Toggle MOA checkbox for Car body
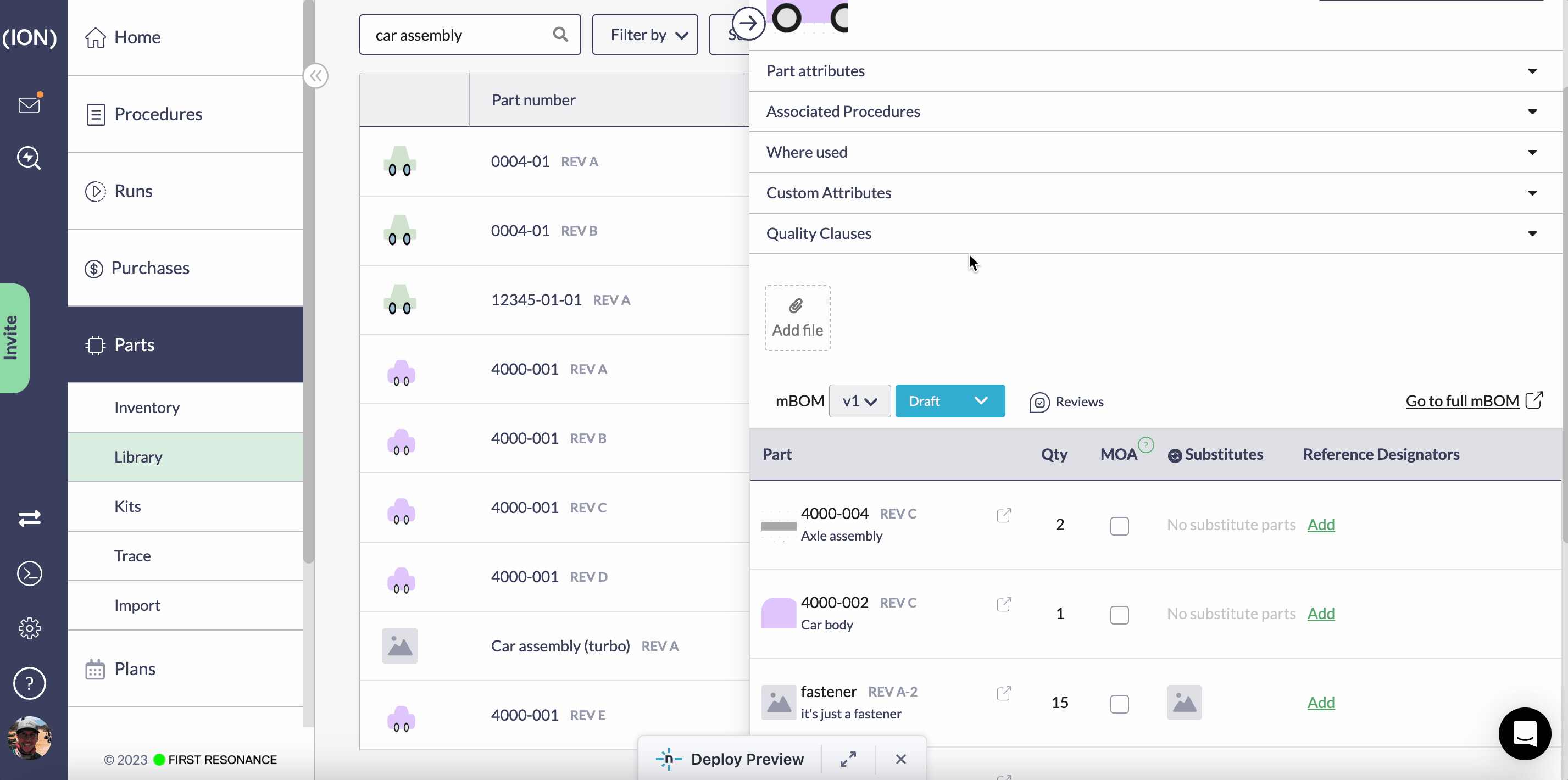 [x=1119, y=615]
